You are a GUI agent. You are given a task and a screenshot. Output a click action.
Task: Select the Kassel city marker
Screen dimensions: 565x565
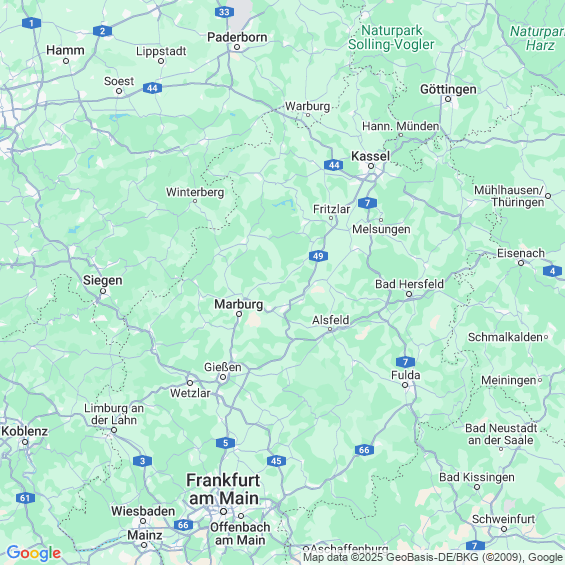tap(371, 166)
